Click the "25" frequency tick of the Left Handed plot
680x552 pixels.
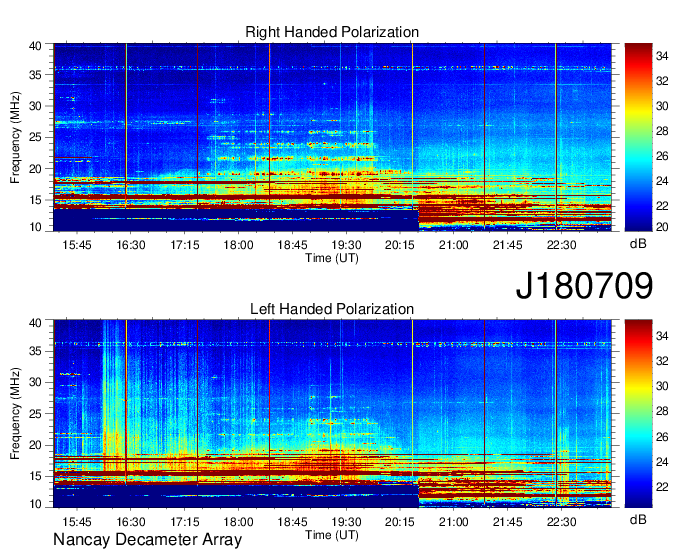coord(36,414)
